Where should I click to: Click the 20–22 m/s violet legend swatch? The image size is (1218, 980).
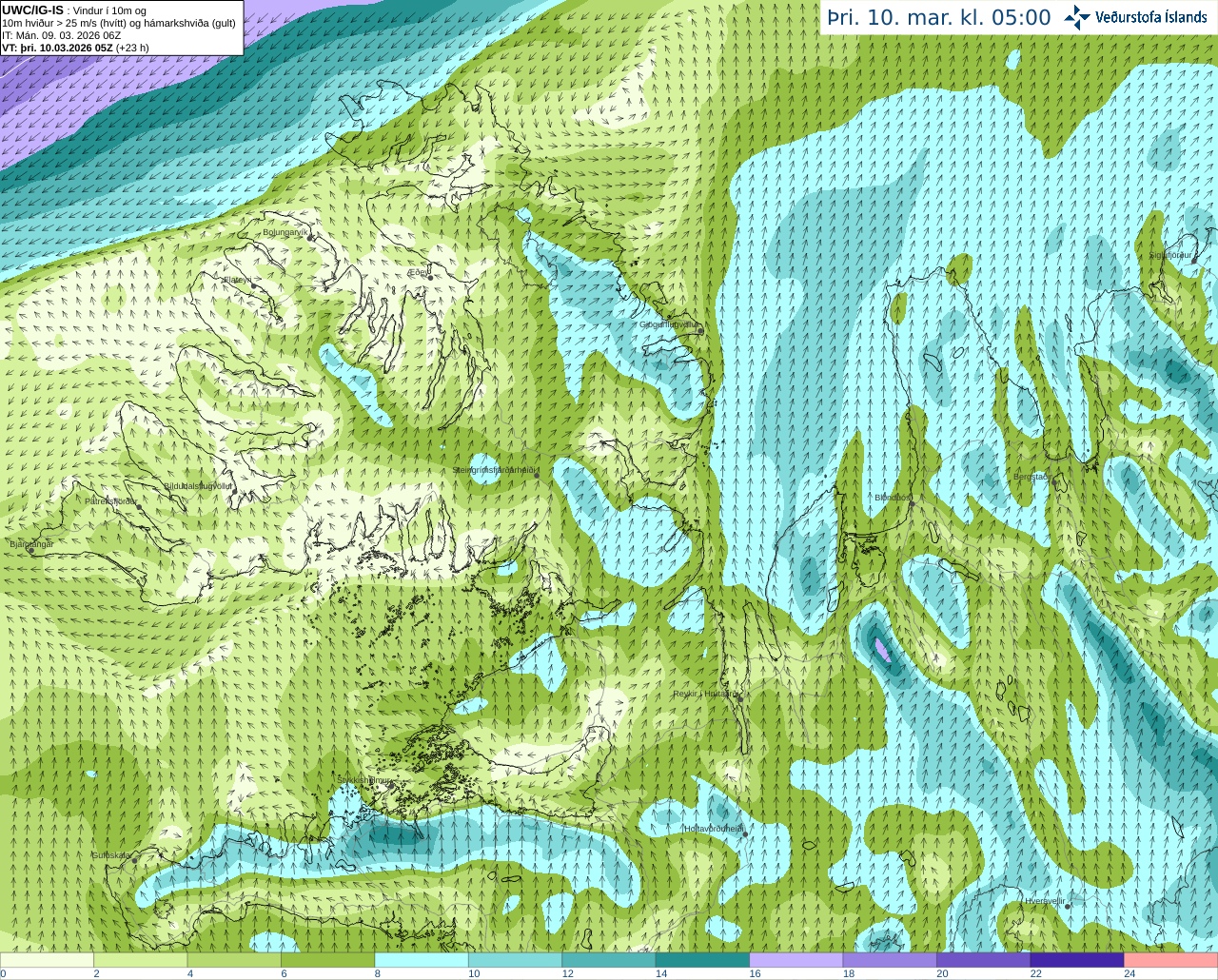984,960
